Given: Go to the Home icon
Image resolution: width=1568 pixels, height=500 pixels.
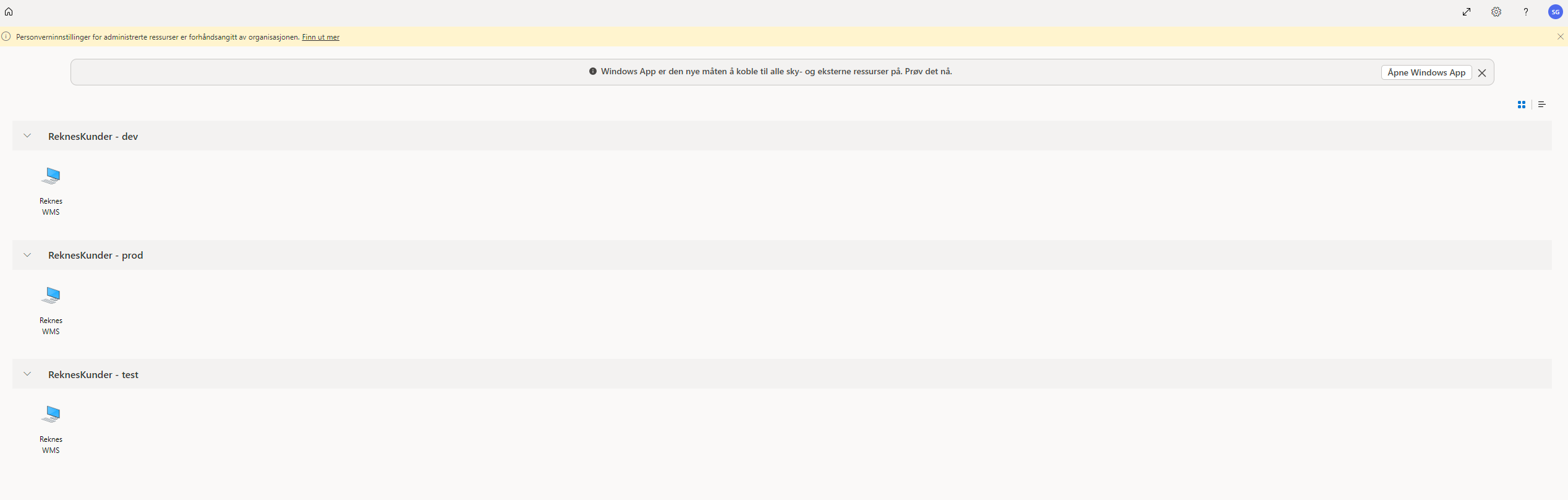Looking at the screenshot, I should tap(9, 12).
